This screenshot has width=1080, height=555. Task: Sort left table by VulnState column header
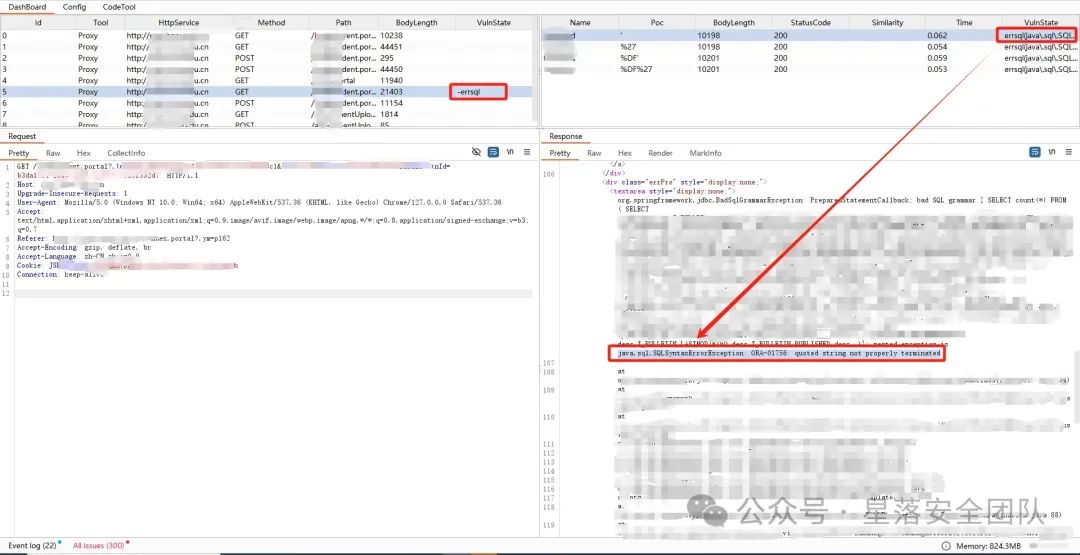click(494, 23)
